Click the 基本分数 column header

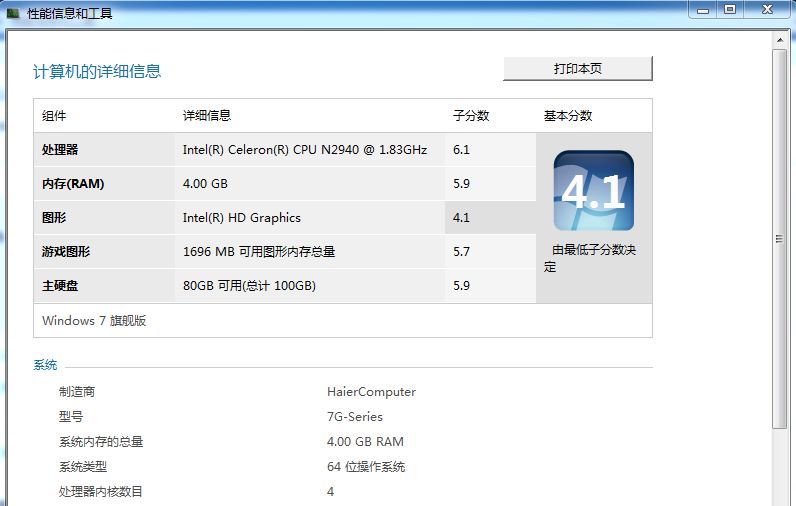coord(568,116)
